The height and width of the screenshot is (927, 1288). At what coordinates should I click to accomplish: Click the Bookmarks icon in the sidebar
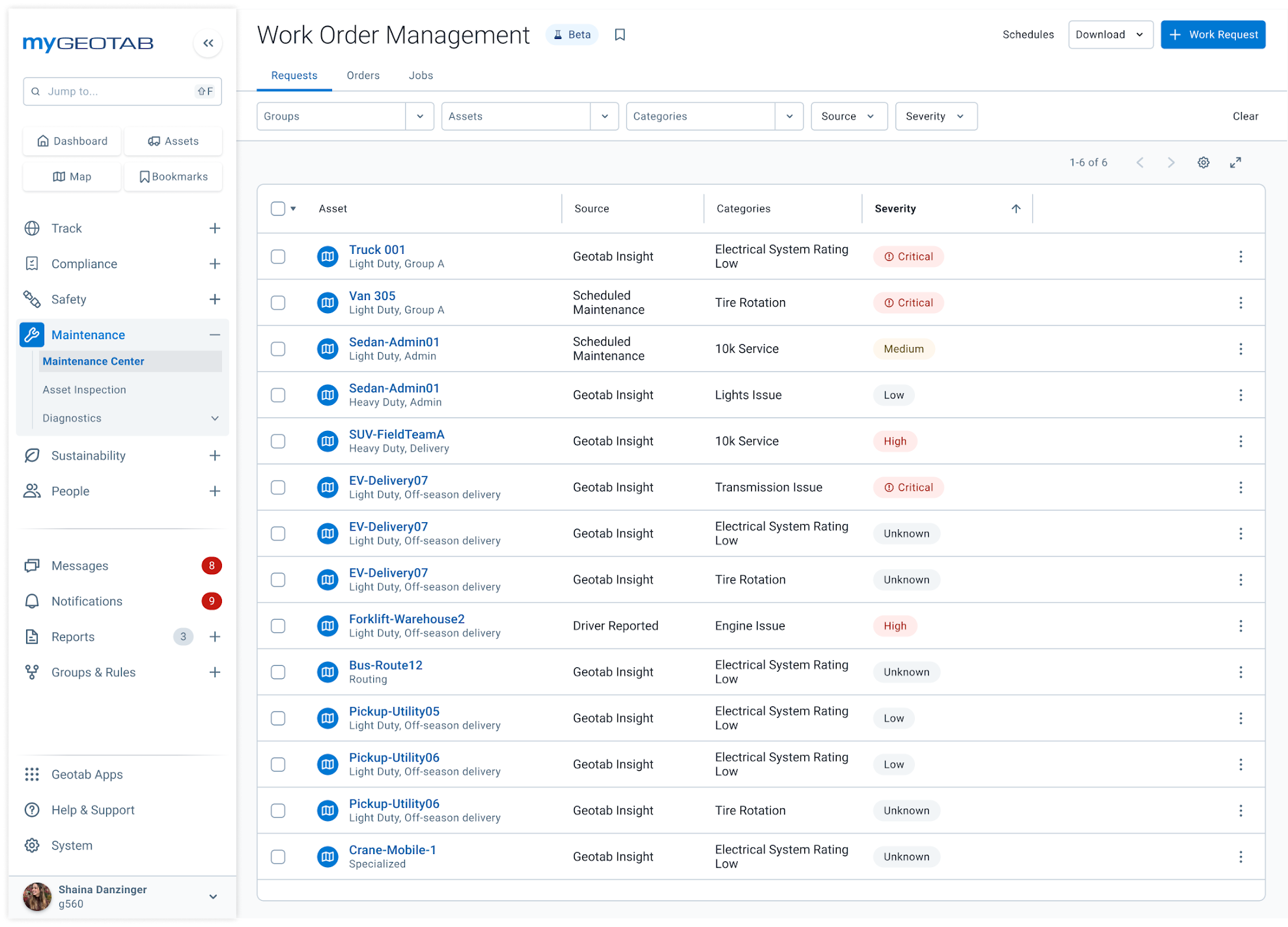144,176
